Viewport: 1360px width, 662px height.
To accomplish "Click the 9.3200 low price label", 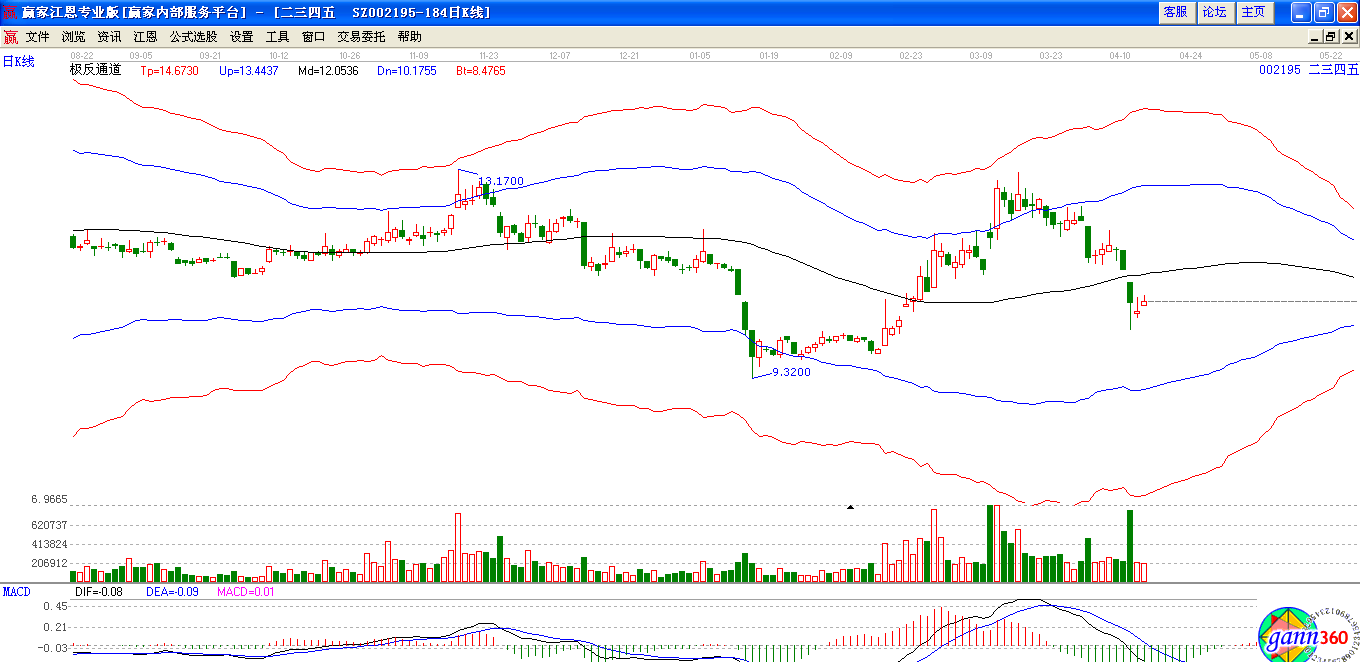I will point(791,371).
